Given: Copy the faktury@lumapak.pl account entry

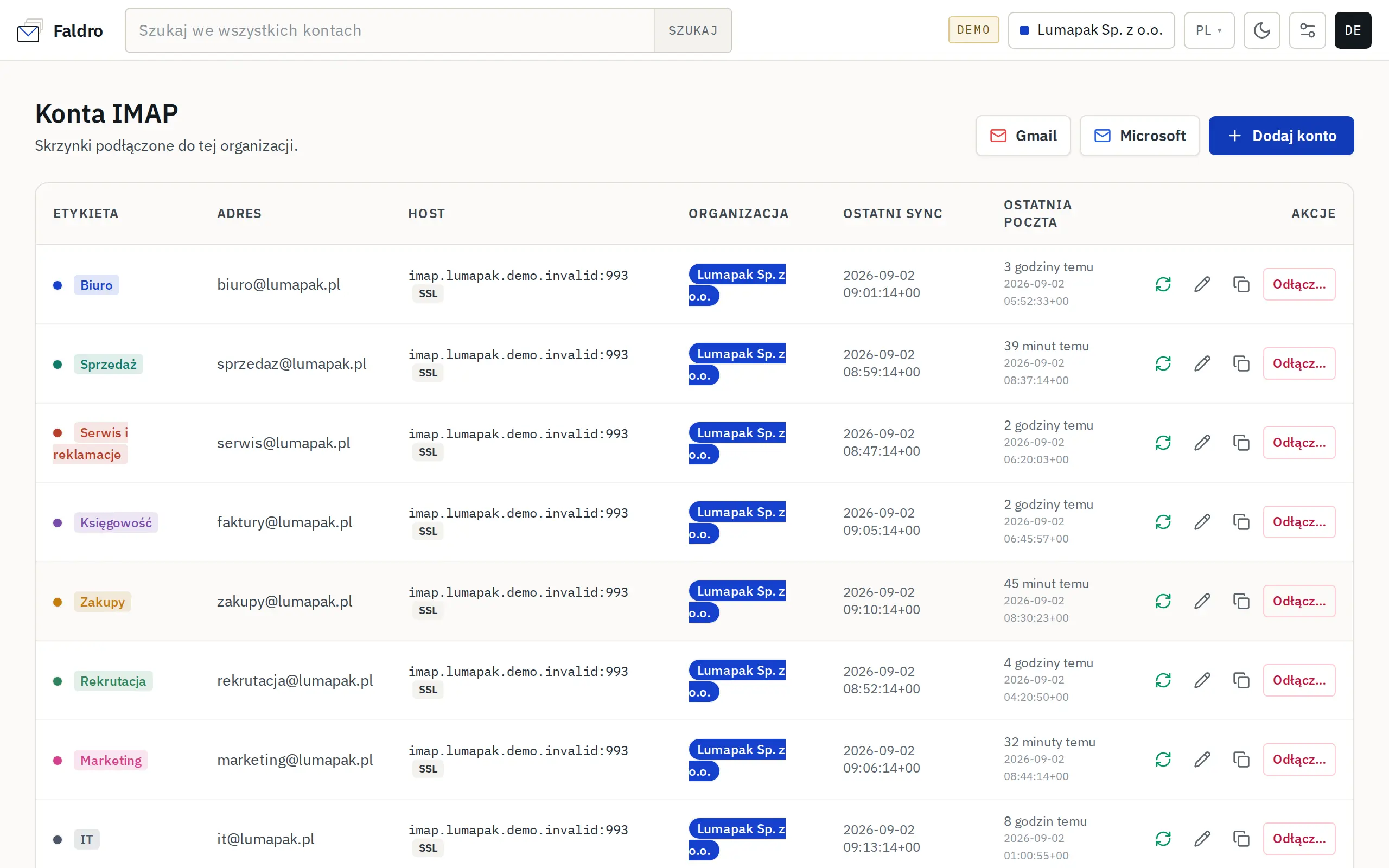Looking at the screenshot, I should [x=1241, y=522].
